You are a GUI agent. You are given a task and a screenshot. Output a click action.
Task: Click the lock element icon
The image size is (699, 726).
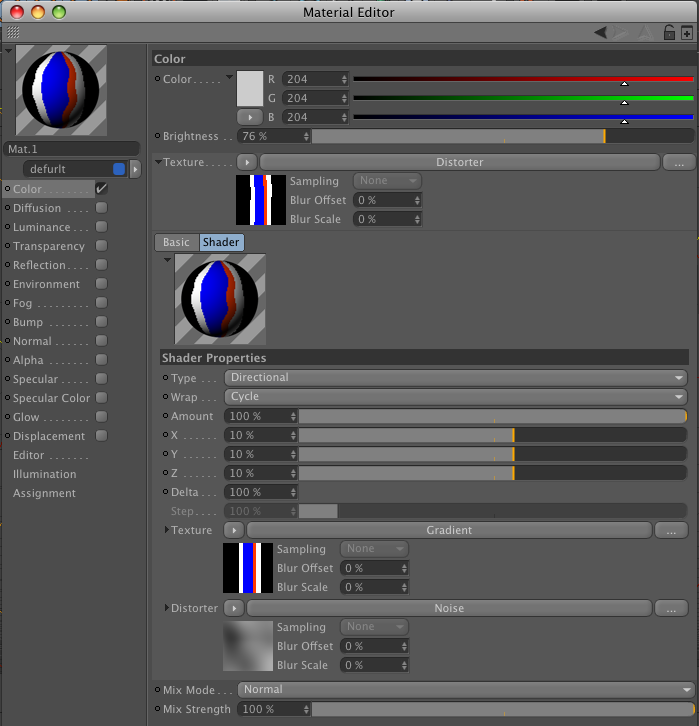click(x=670, y=33)
